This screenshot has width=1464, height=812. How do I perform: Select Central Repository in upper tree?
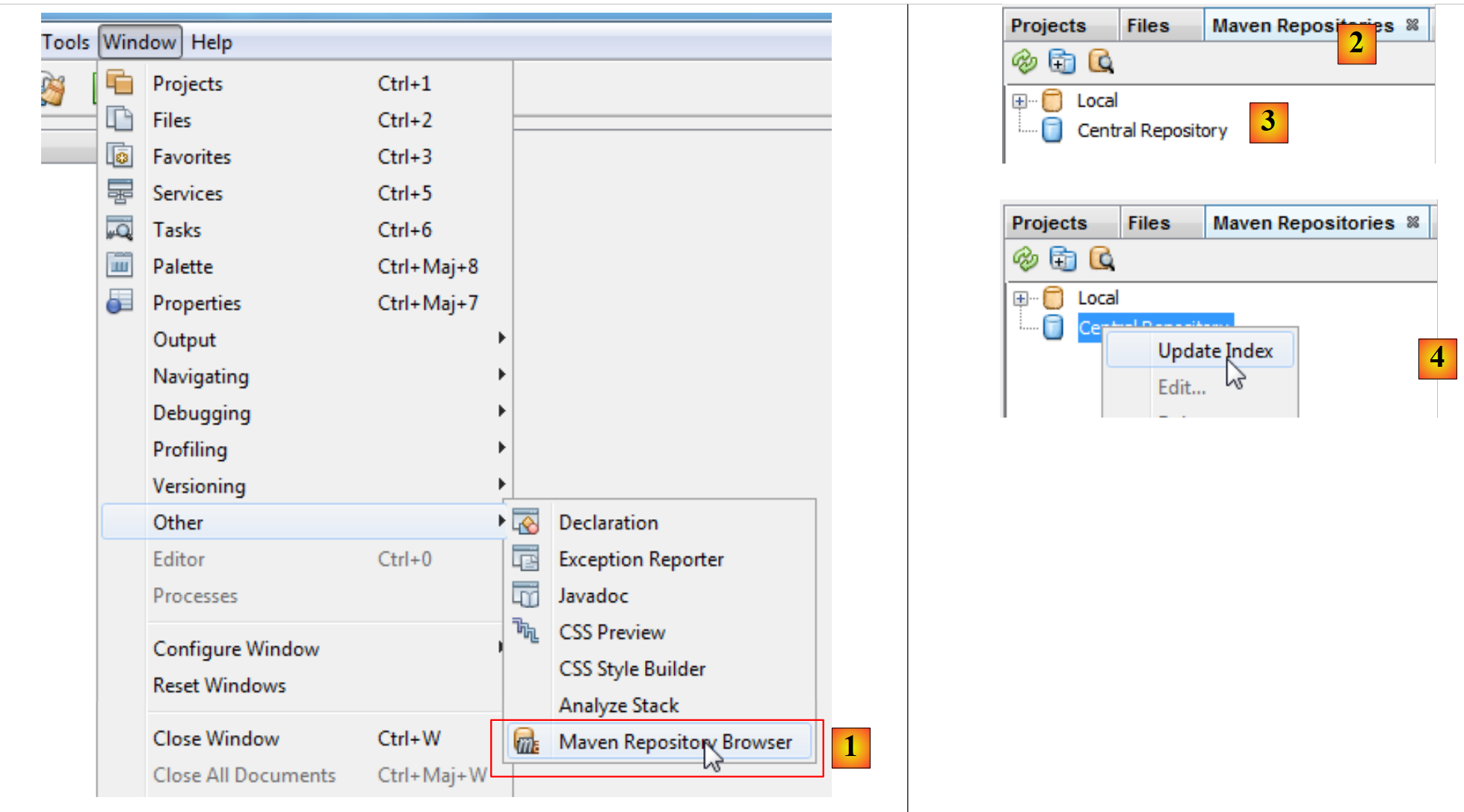[1151, 131]
